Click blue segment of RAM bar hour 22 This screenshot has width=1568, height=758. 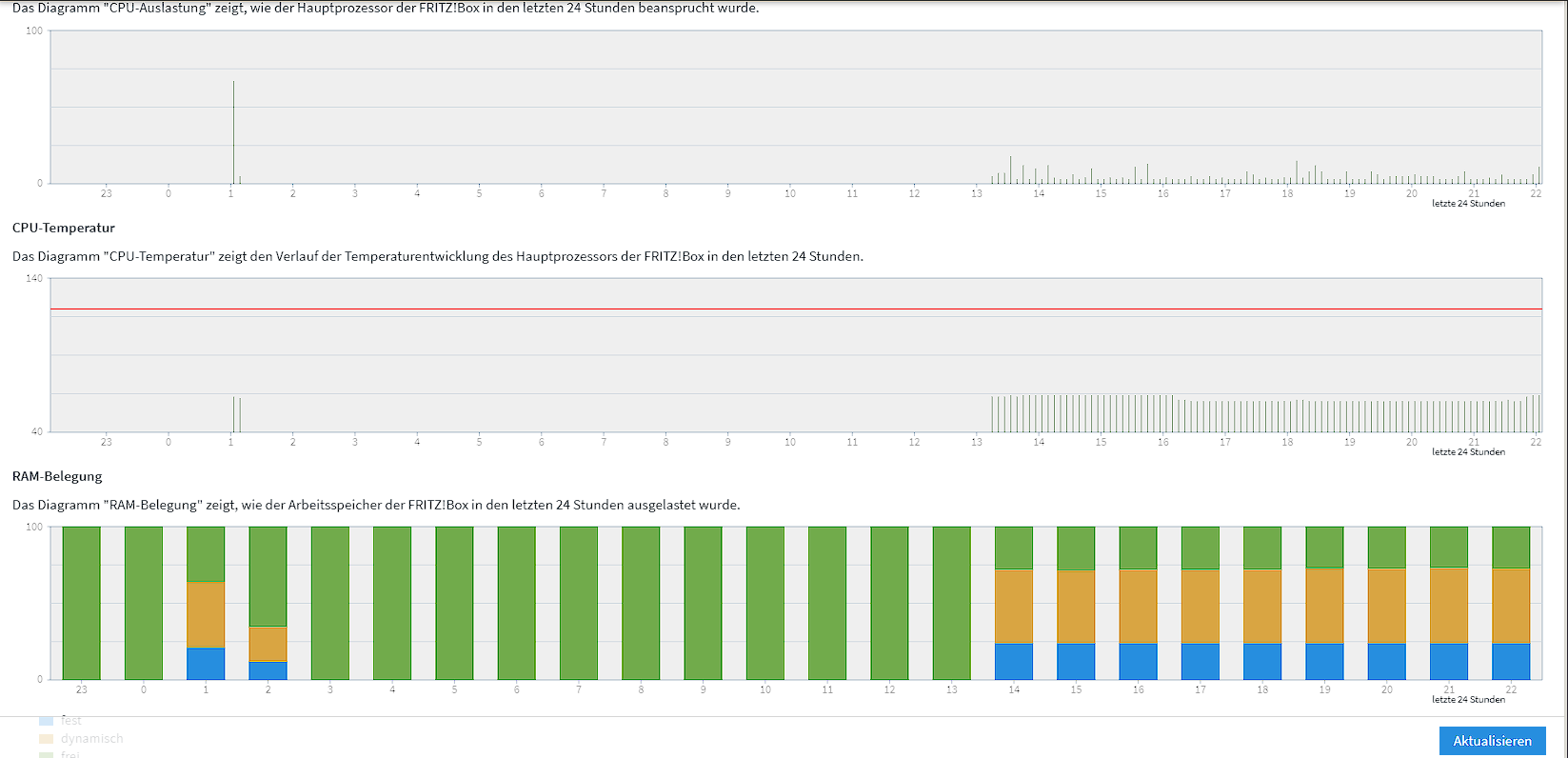1511,662
